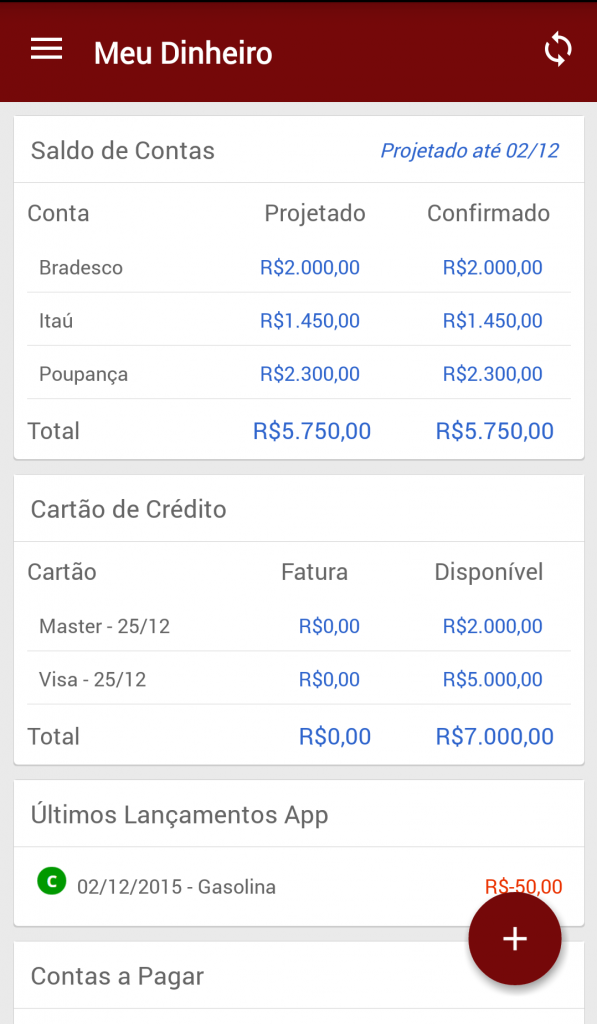This screenshot has width=597, height=1024.
Task: Click the Confirmado column header
Action: 489,213
